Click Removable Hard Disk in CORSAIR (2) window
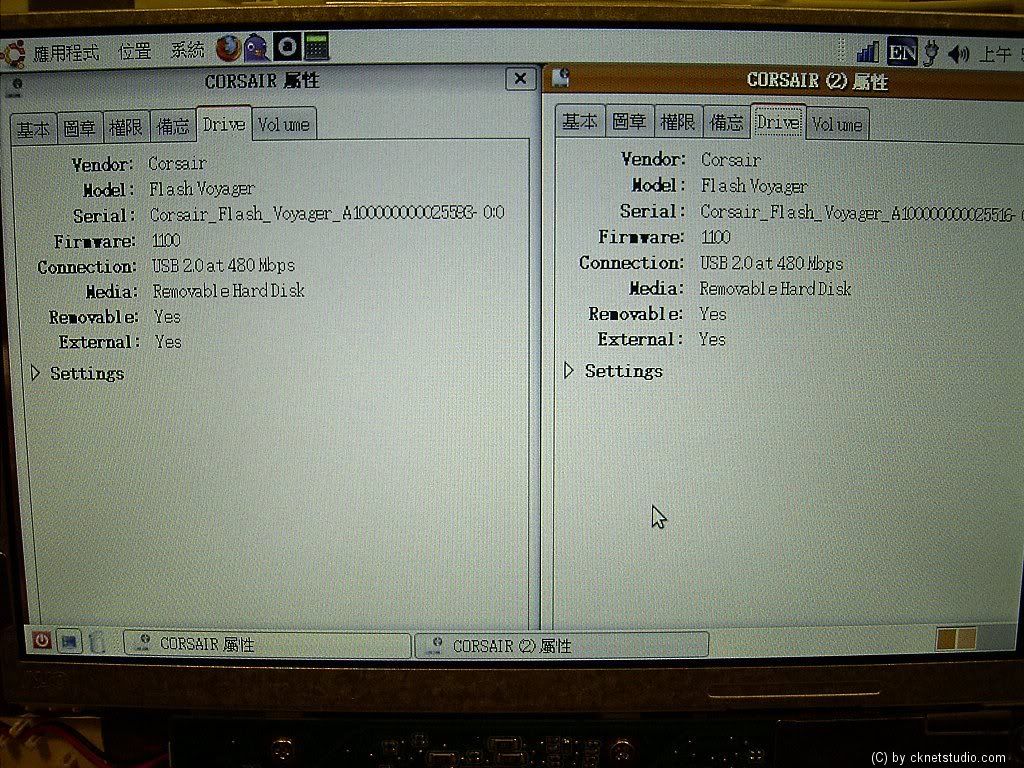 click(775, 289)
